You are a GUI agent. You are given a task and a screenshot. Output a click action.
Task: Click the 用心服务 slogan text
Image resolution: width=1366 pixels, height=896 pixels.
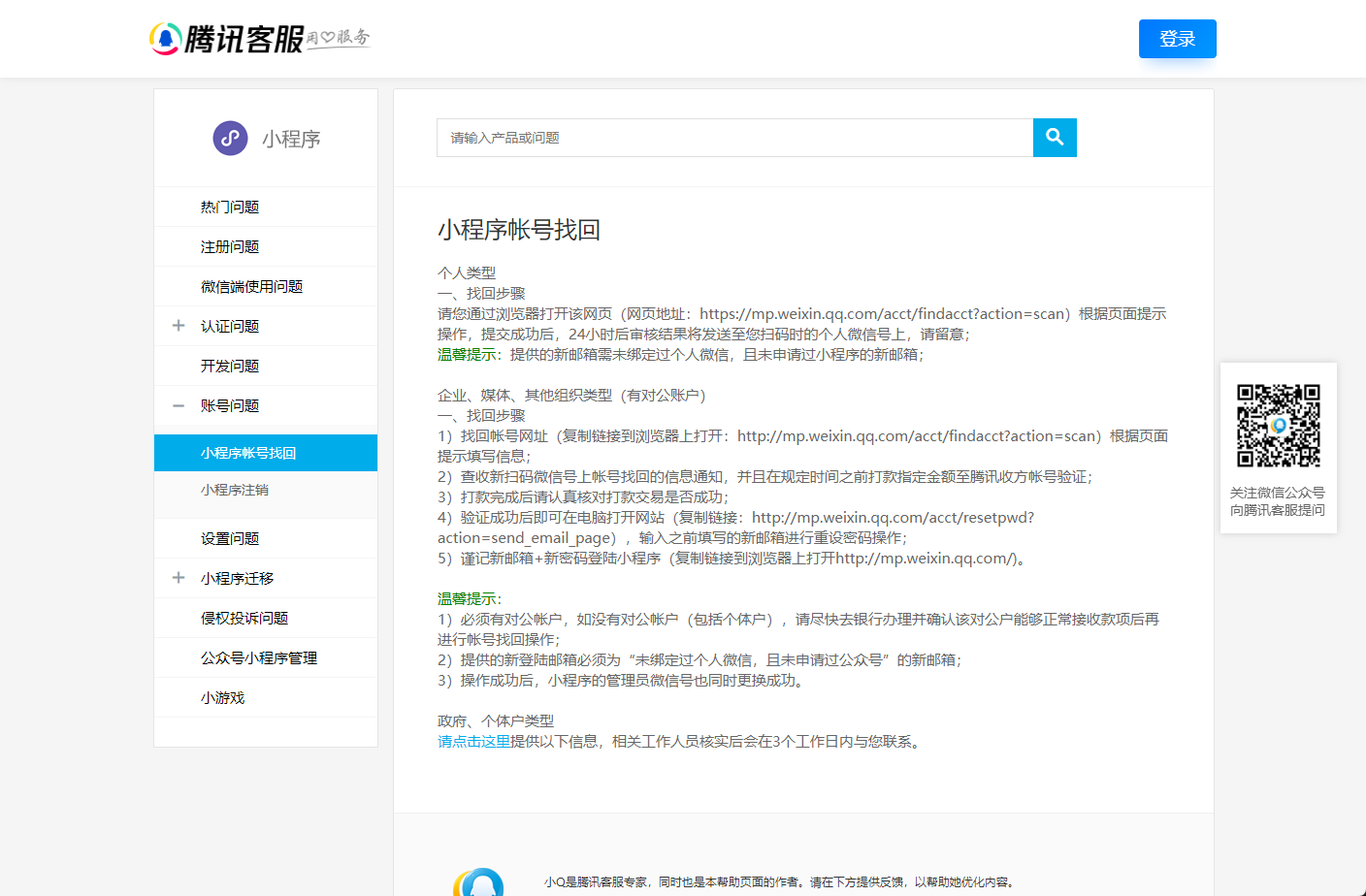click(x=339, y=37)
